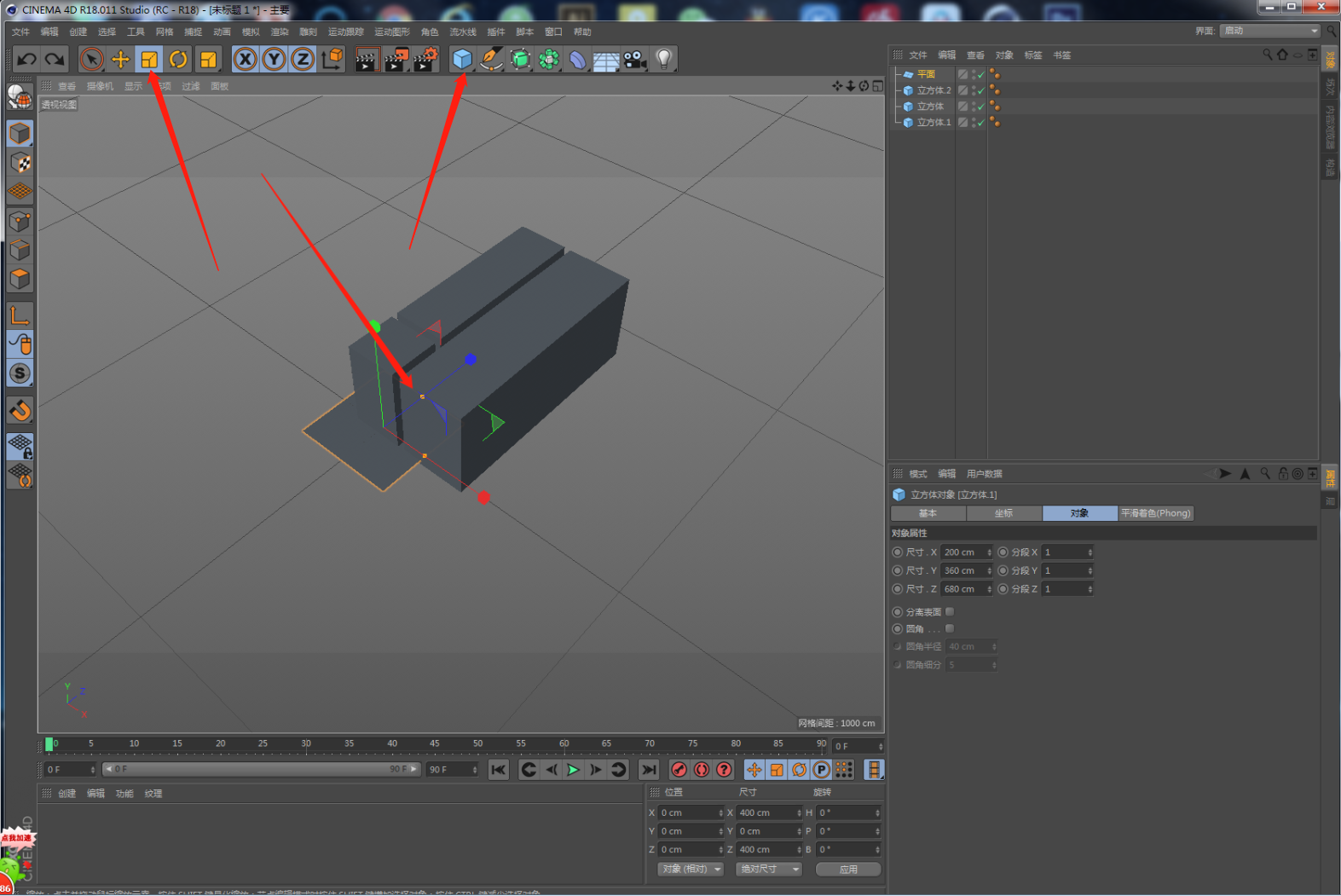The width and height of the screenshot is (1341, 896).
Task: Click the search icon in Object Manager
Action: 1268,55
